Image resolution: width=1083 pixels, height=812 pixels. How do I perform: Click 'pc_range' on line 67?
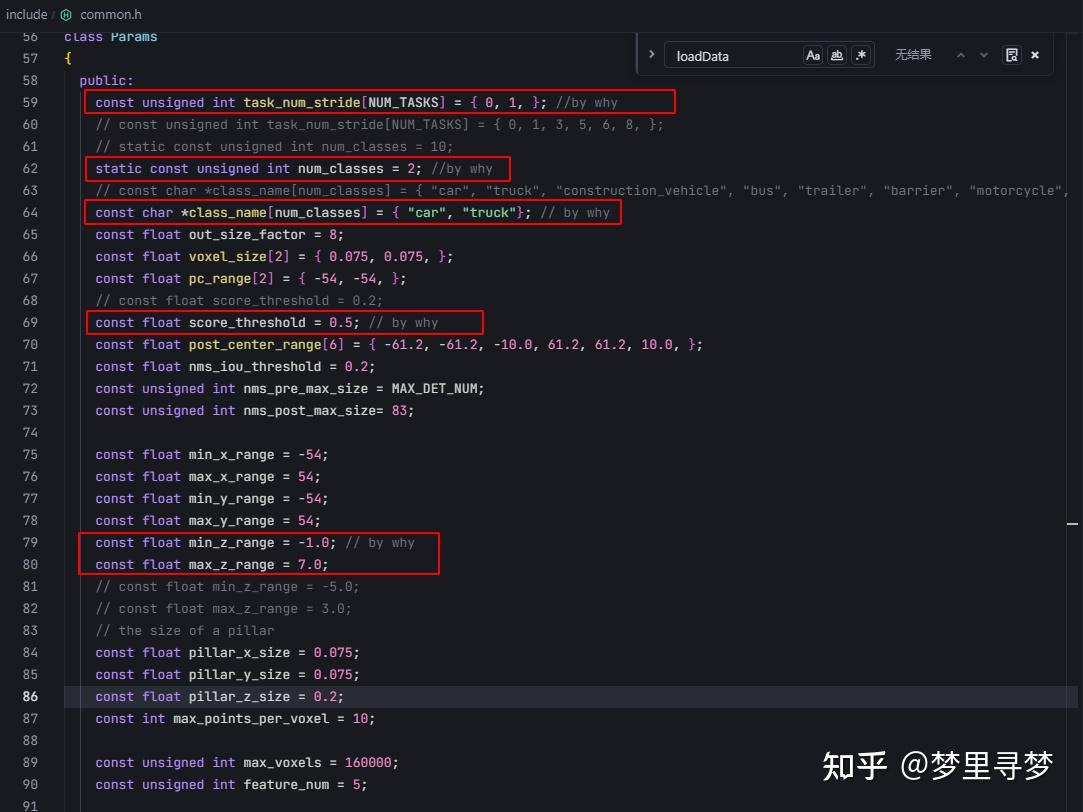coord(220,279)
